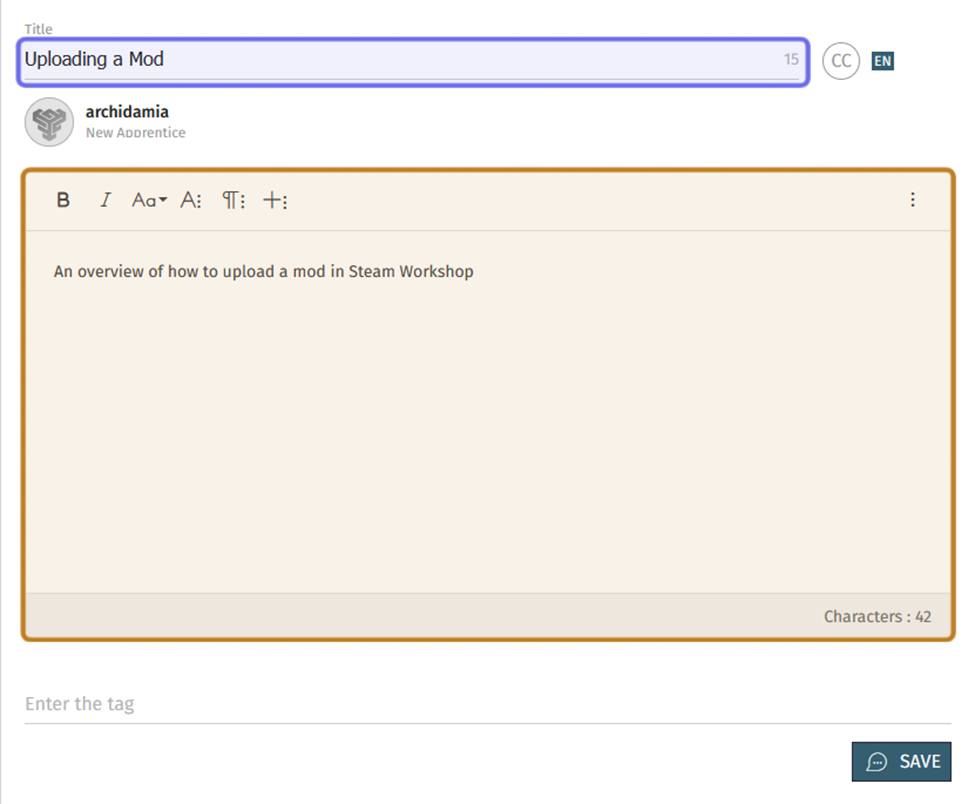Screen dimensions: 975x804
Task: Click the 'Title' field label
Action: (39, 29)
